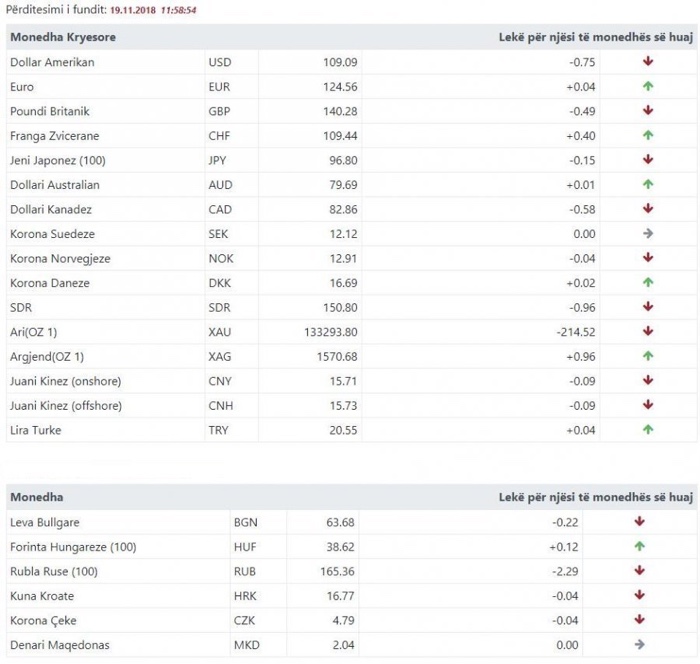
Task: Click the USD currency code cell
Action: pos(220,62)
